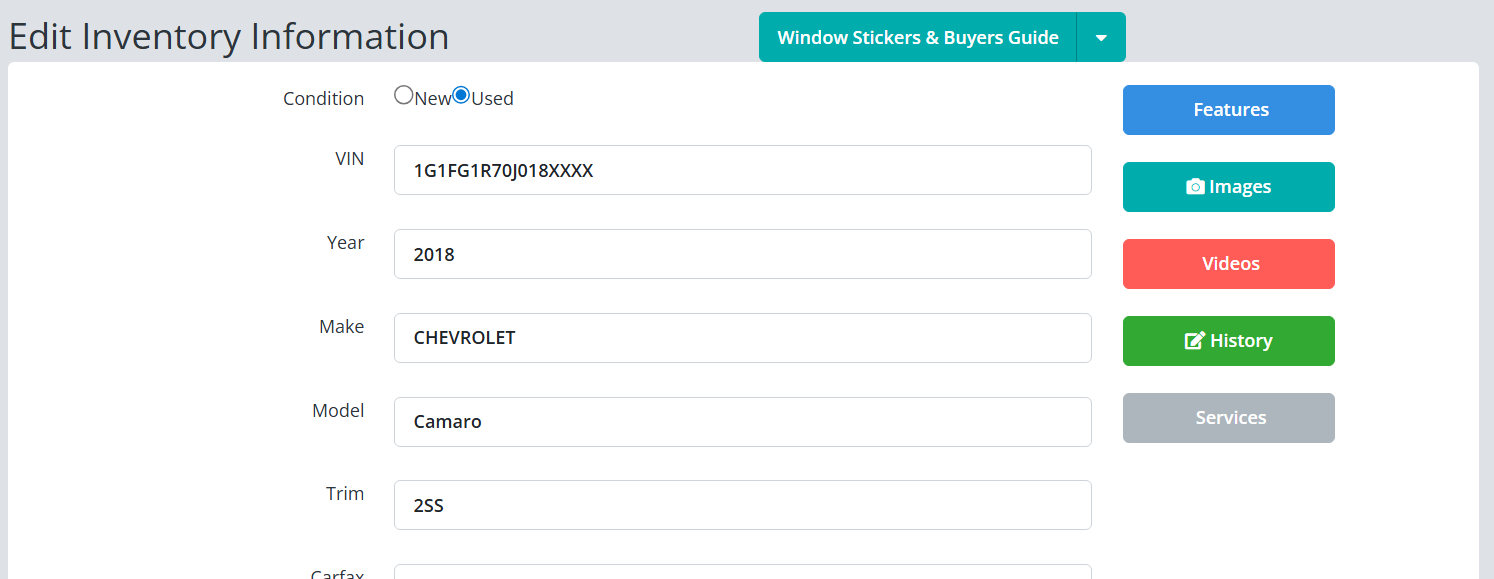Click the Condition field label
Screen dimensions: 1494x579
click(x=323, y=99)
